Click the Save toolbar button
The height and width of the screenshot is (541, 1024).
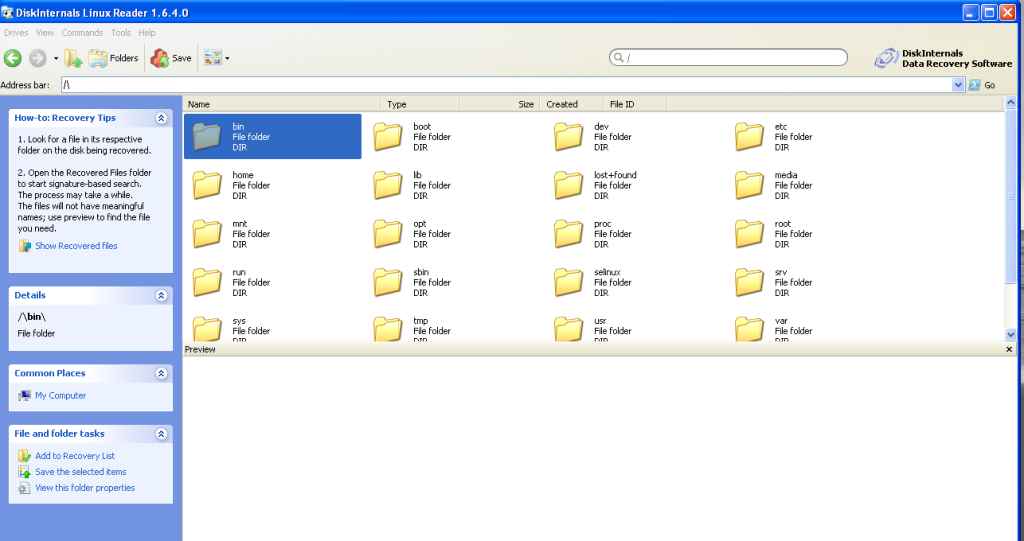pyautogui.click(x=171, y=58)
